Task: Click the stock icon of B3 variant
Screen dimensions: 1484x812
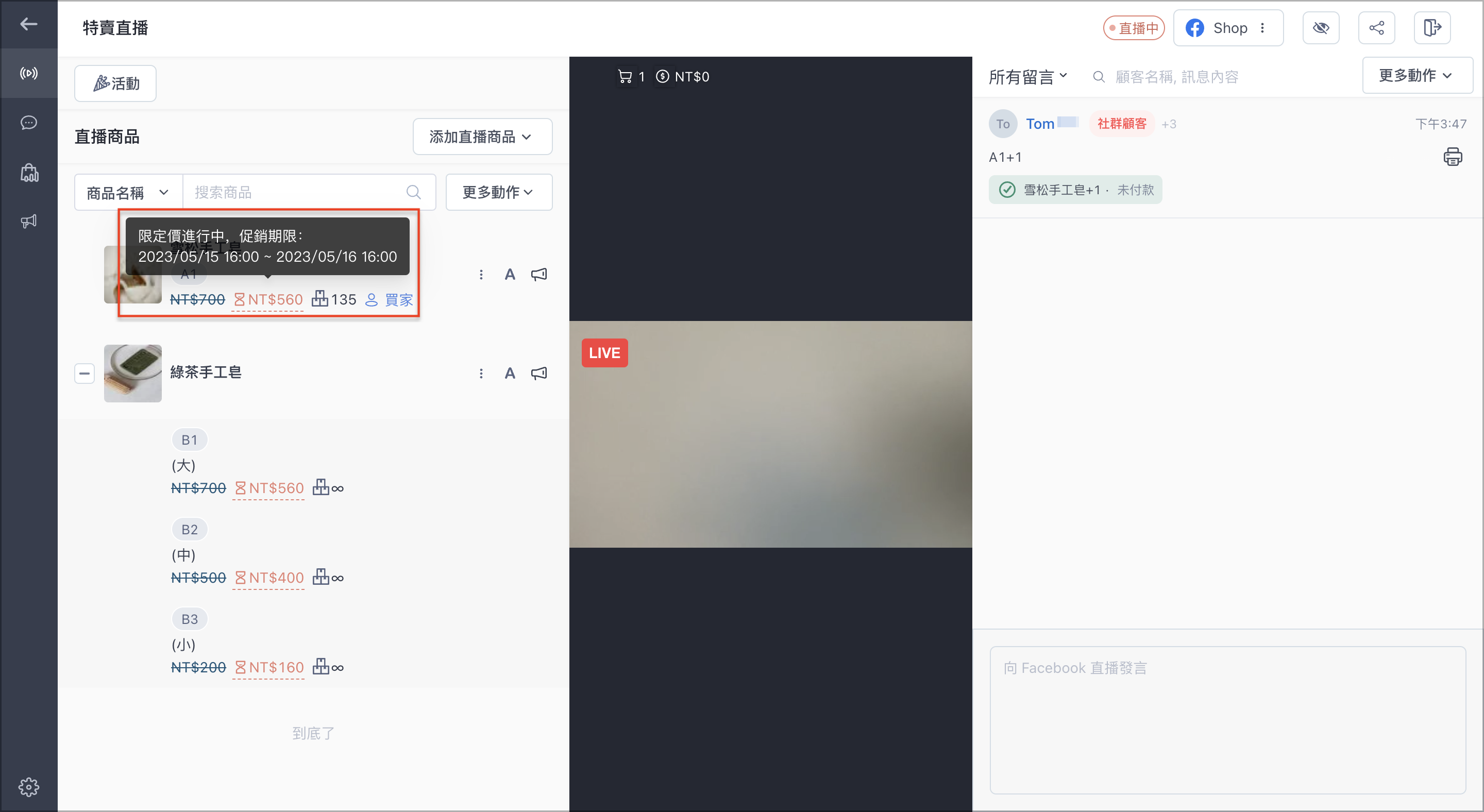Action: tap(321, 667)
